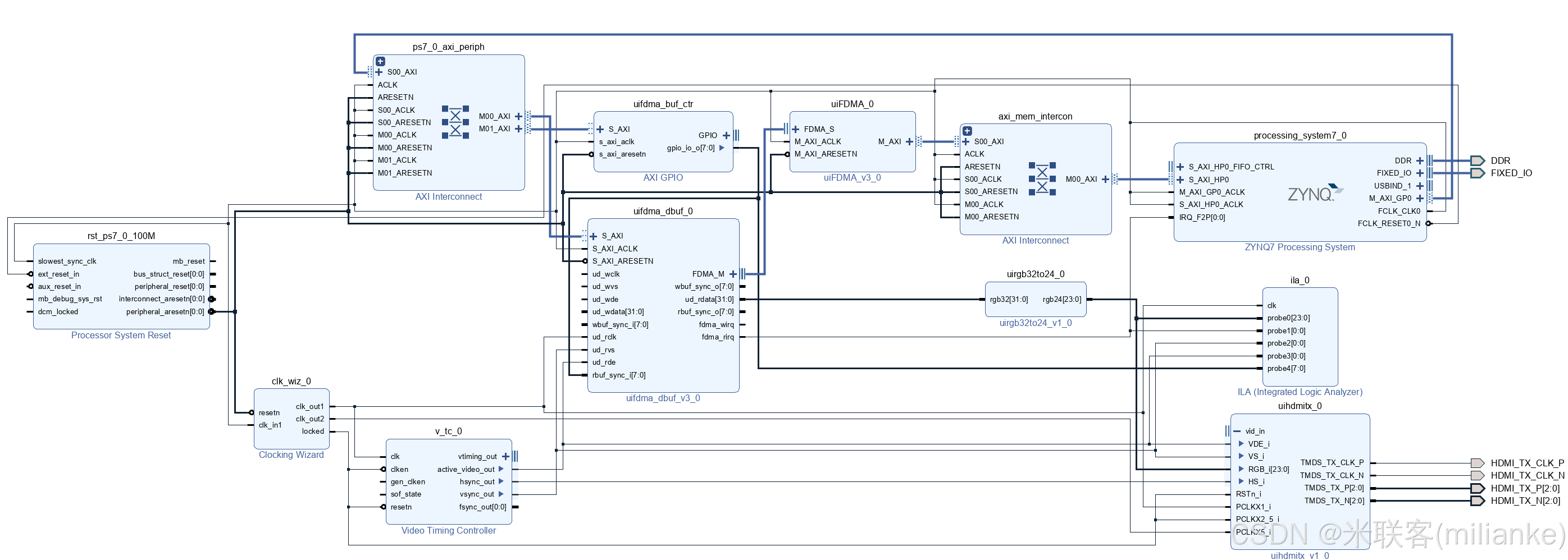Viewport: 1568px width, 560px height.
Task: Expand the GPIO interface on the AXI GPIO block
Action: 726,135
